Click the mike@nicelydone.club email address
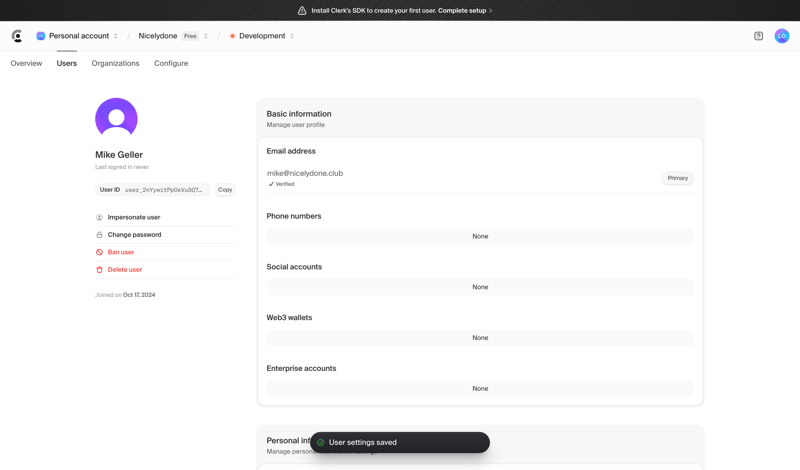The width and height of the screenshot is (800, 470). tap(305, 174)
